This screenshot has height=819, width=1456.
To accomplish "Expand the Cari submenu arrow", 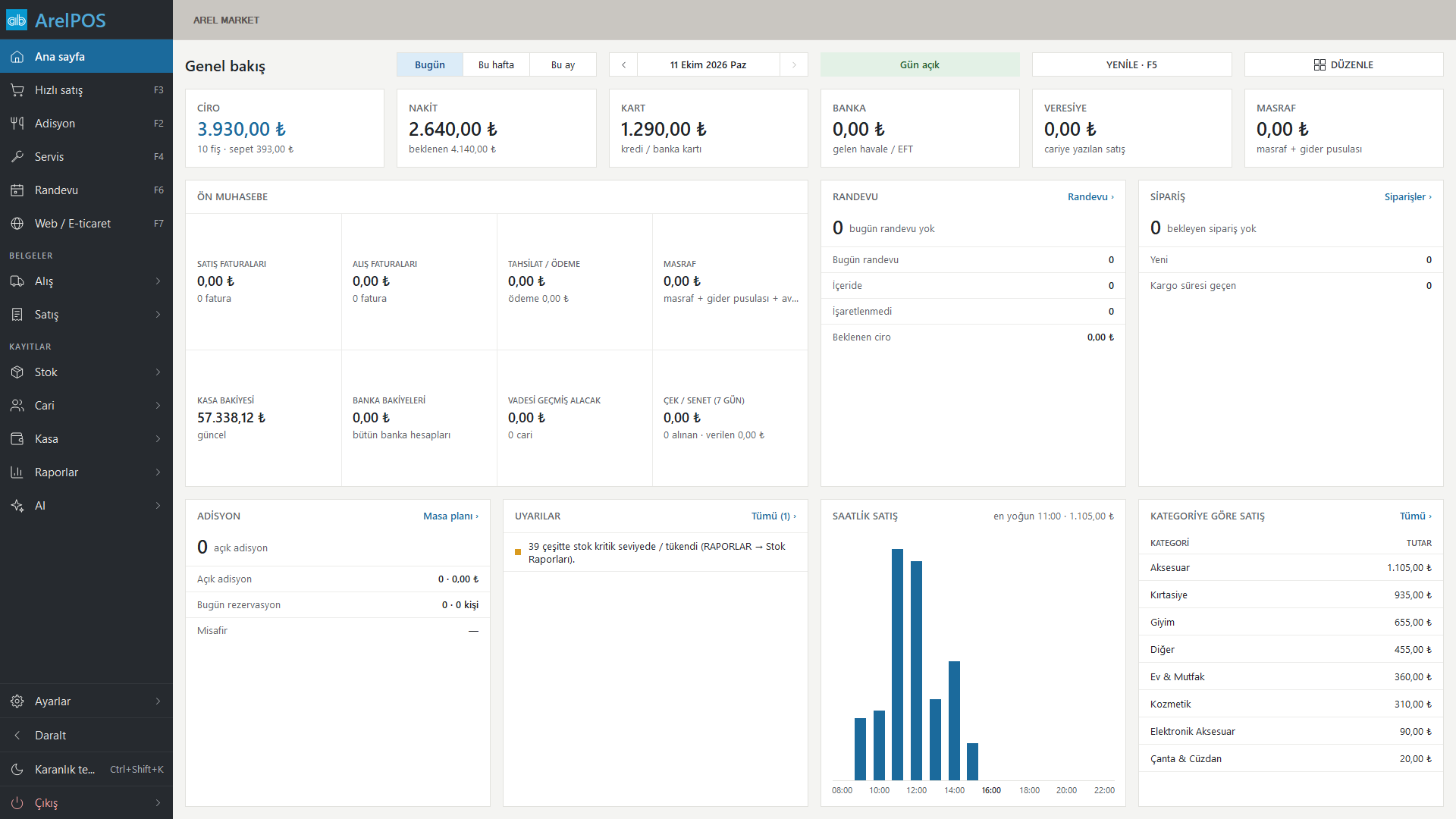I will click(x=158, y=406).
